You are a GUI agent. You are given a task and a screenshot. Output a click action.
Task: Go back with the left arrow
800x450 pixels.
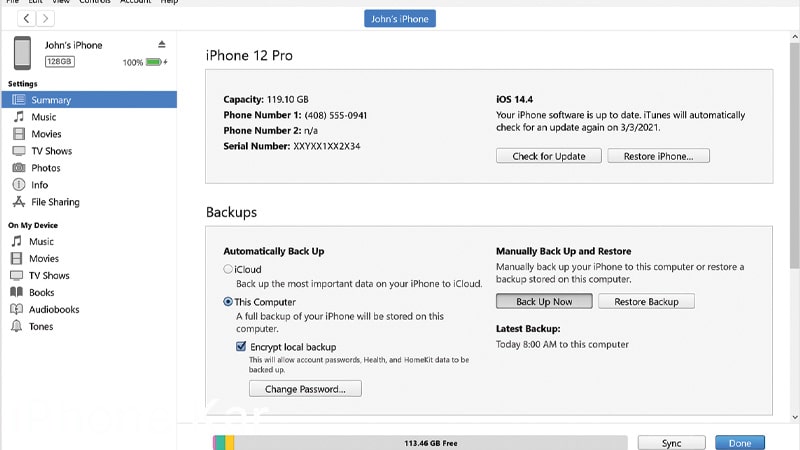[x=27, y=19]
